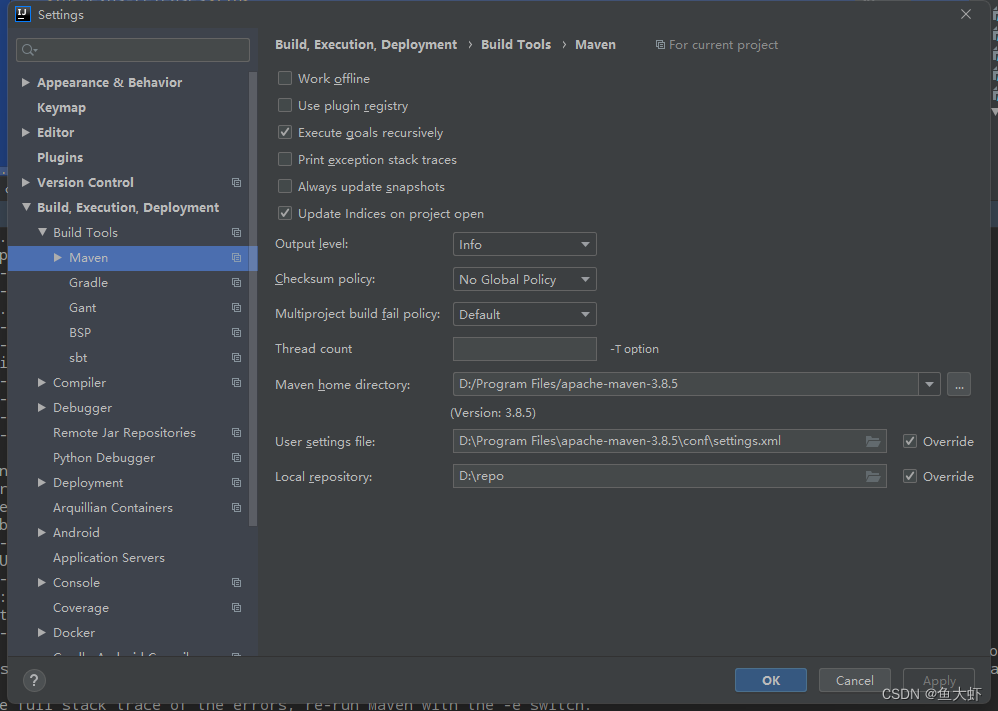The height and width of the screenshot is (711, 998).
Task: Click the project-level icon beside Console
Action: [x=236, y=582]
